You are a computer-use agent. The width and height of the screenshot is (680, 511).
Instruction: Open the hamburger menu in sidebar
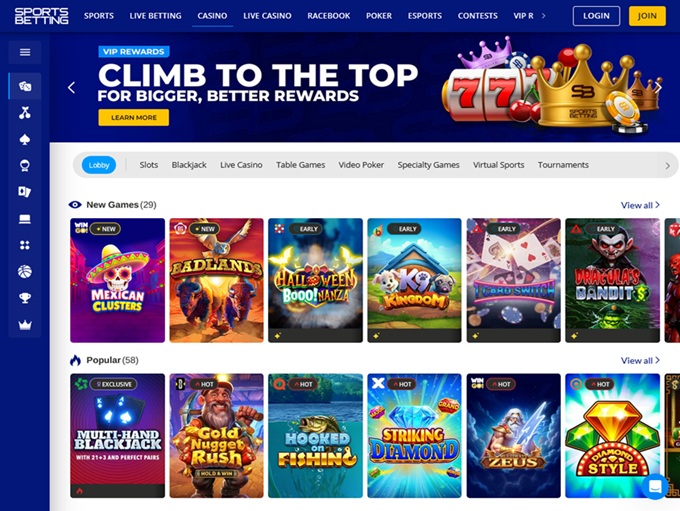25,52
